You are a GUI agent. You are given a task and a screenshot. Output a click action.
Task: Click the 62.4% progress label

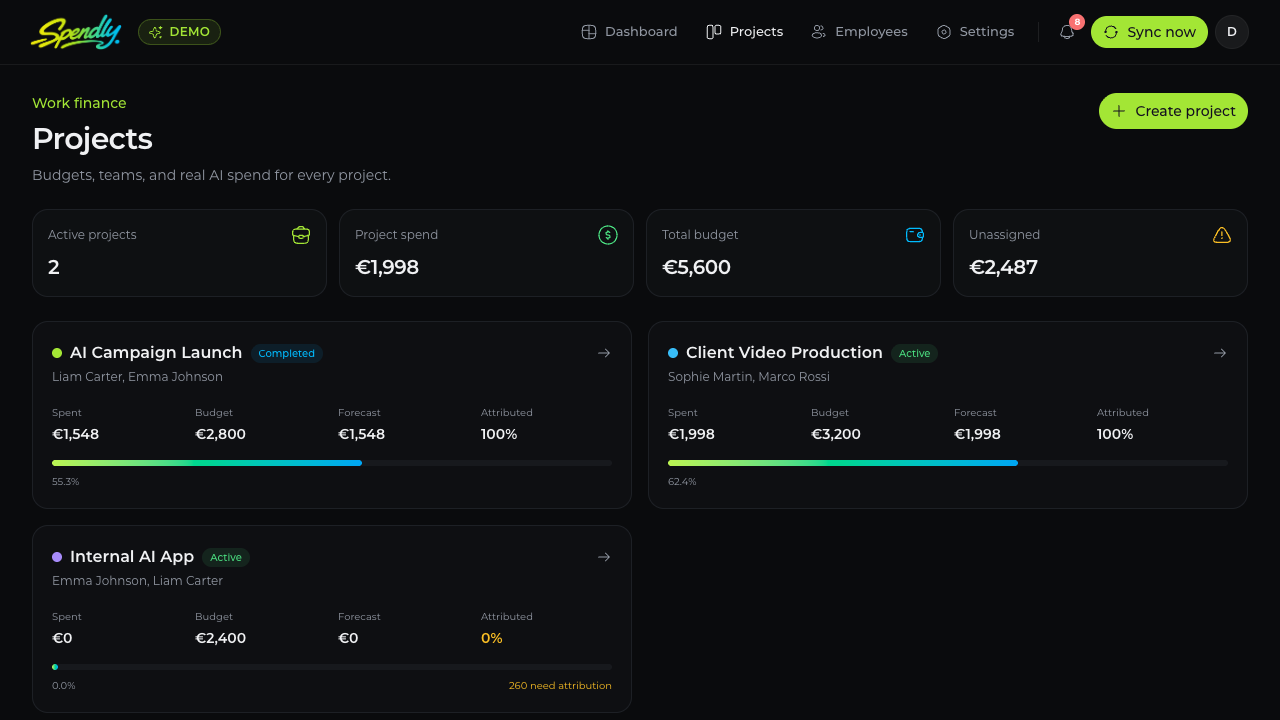[x=682, y=482]
